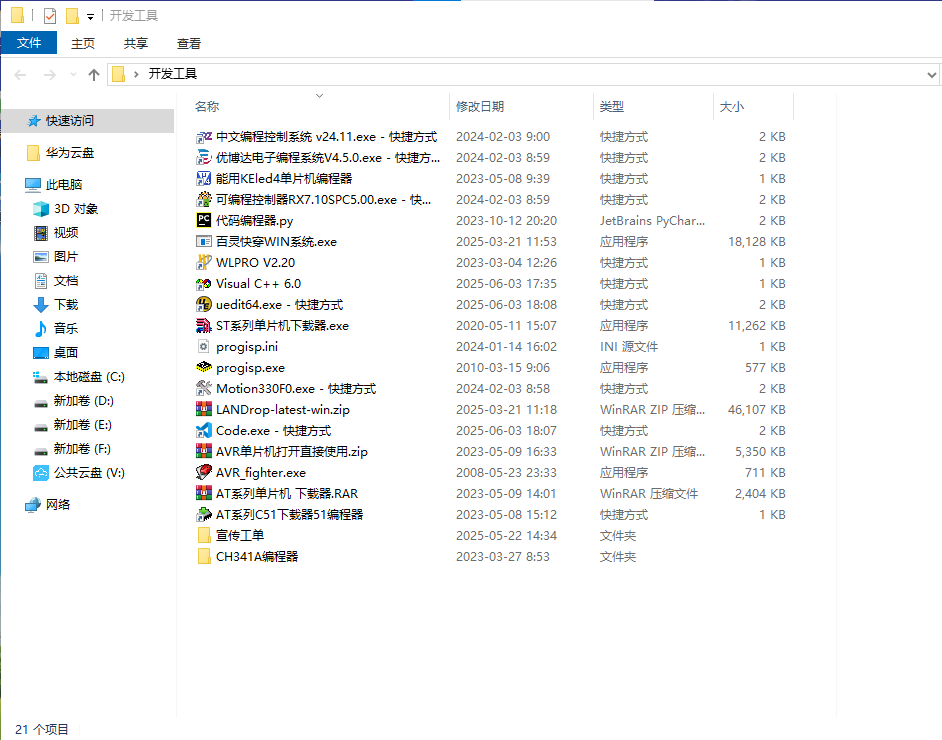This screenshot has height=740, width=942.
Task: Sort by 名称 column header
Action: 207,106
